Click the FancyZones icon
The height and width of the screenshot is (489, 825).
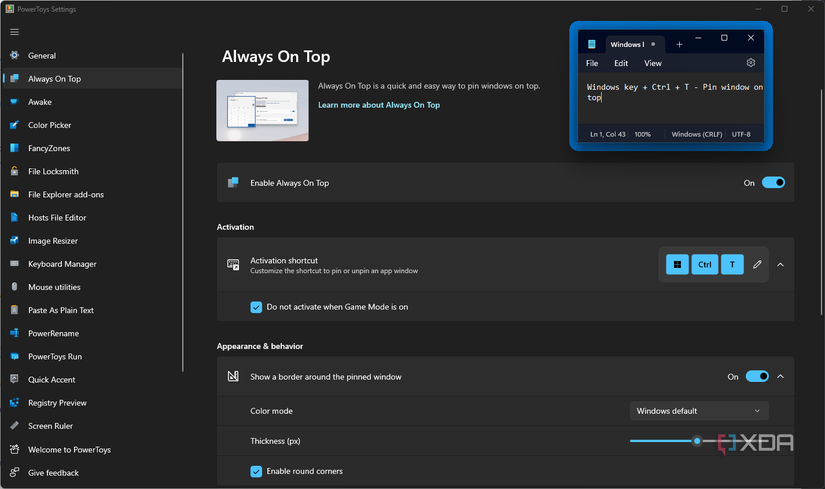click(14, 148)
